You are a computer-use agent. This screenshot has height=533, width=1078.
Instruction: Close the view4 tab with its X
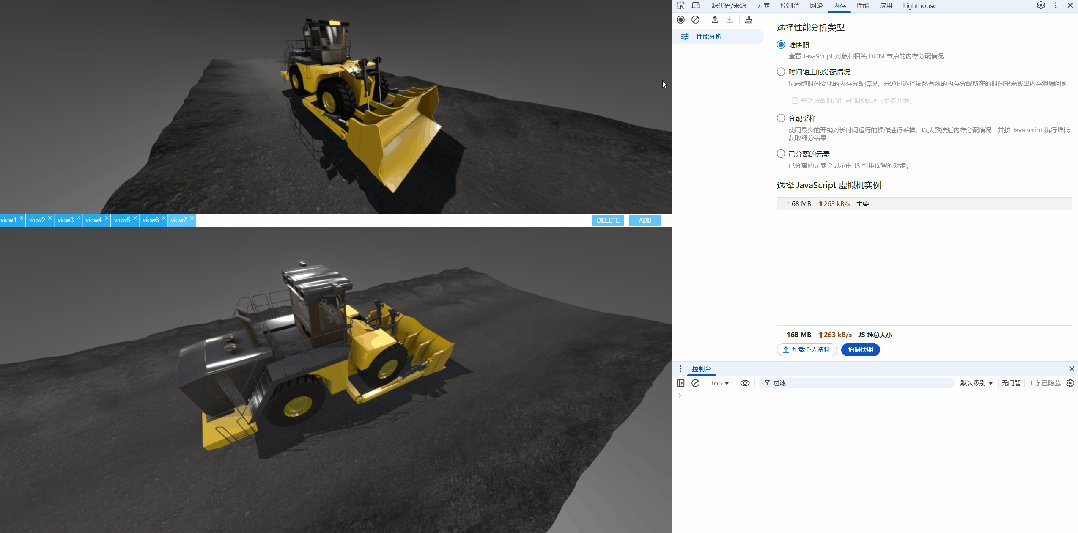pyautogui.click(x=107, y=218)
